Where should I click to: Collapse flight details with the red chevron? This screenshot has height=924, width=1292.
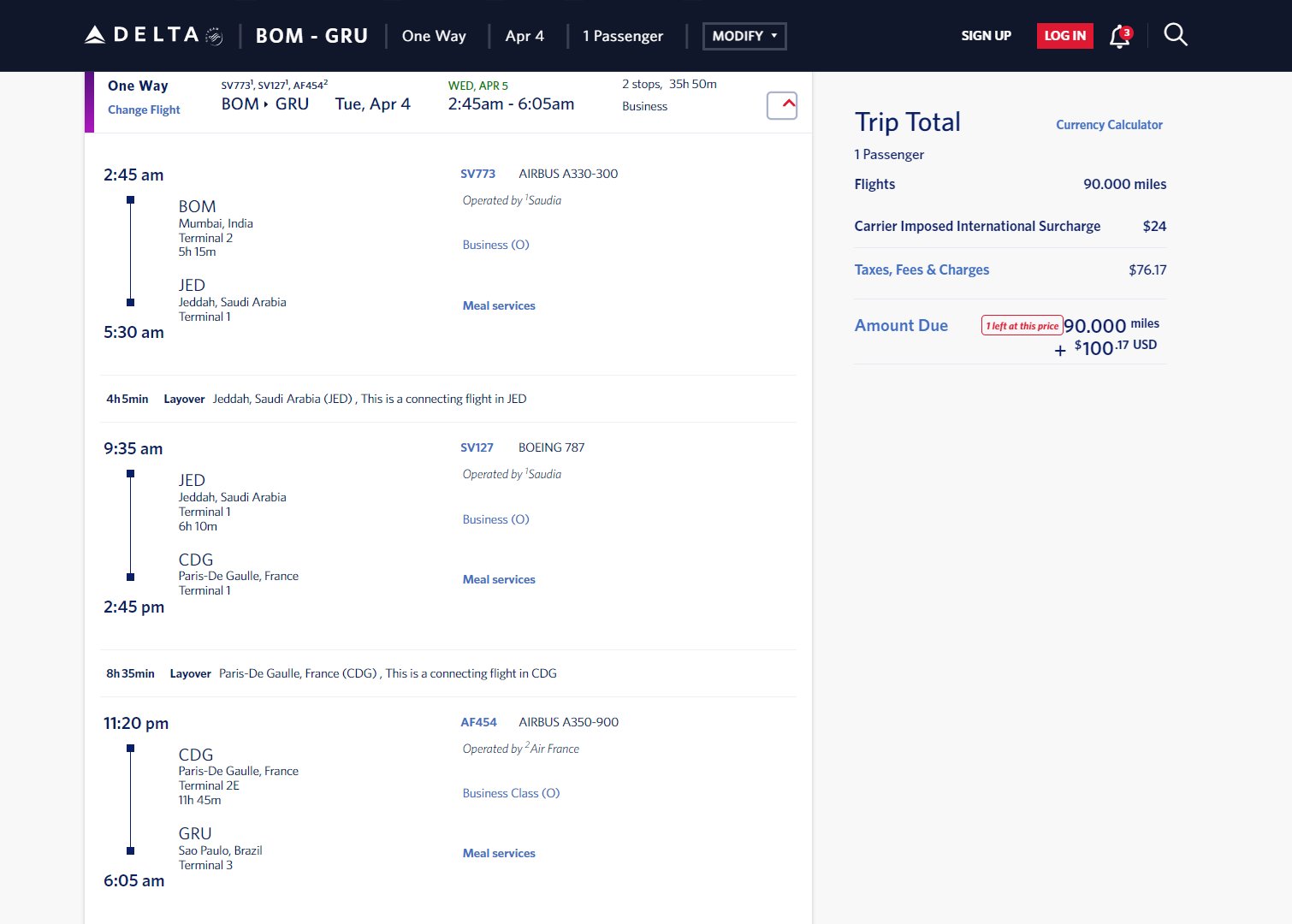coord(782,105)
